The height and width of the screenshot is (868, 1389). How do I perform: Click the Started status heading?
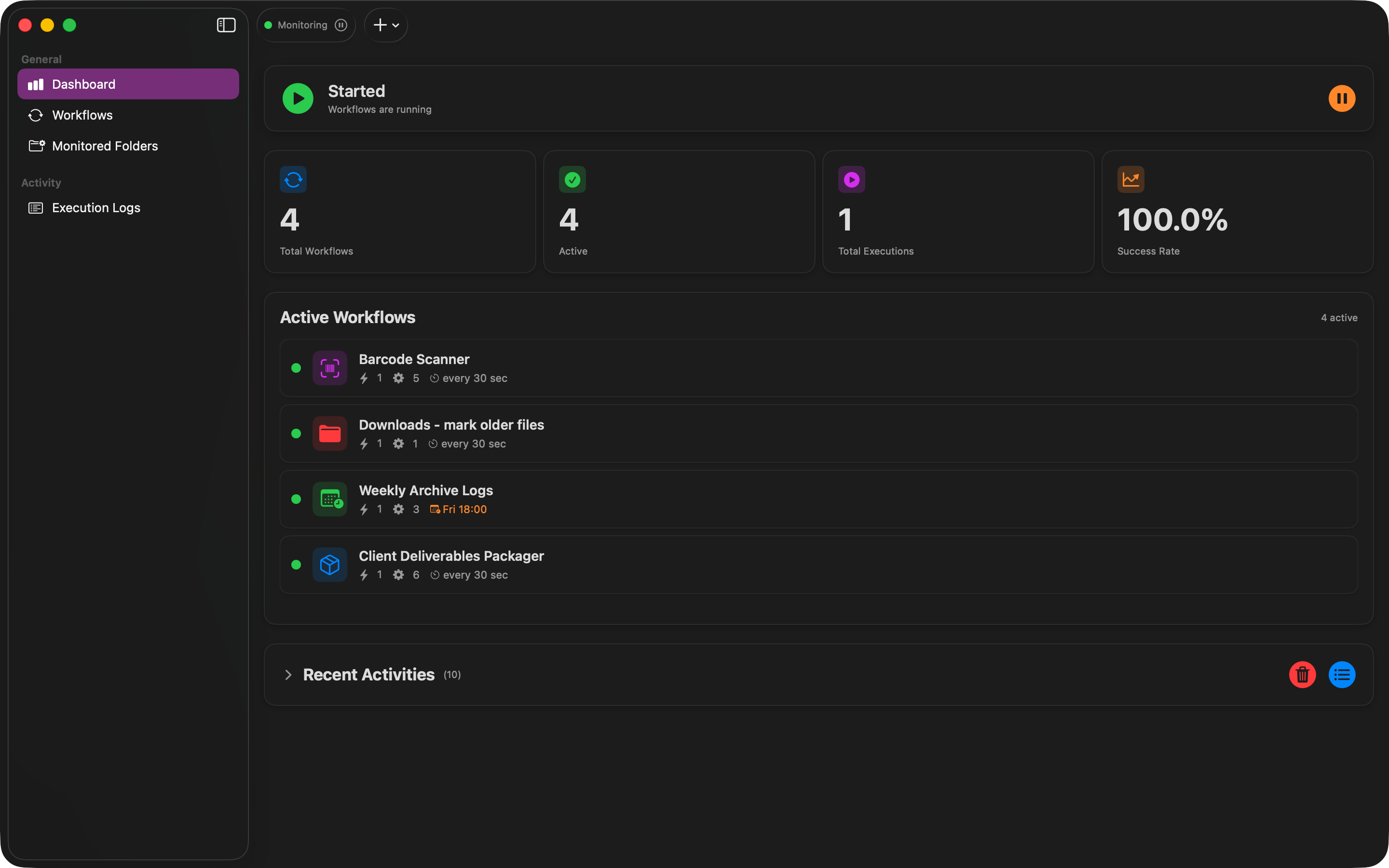tap(356, 91)
